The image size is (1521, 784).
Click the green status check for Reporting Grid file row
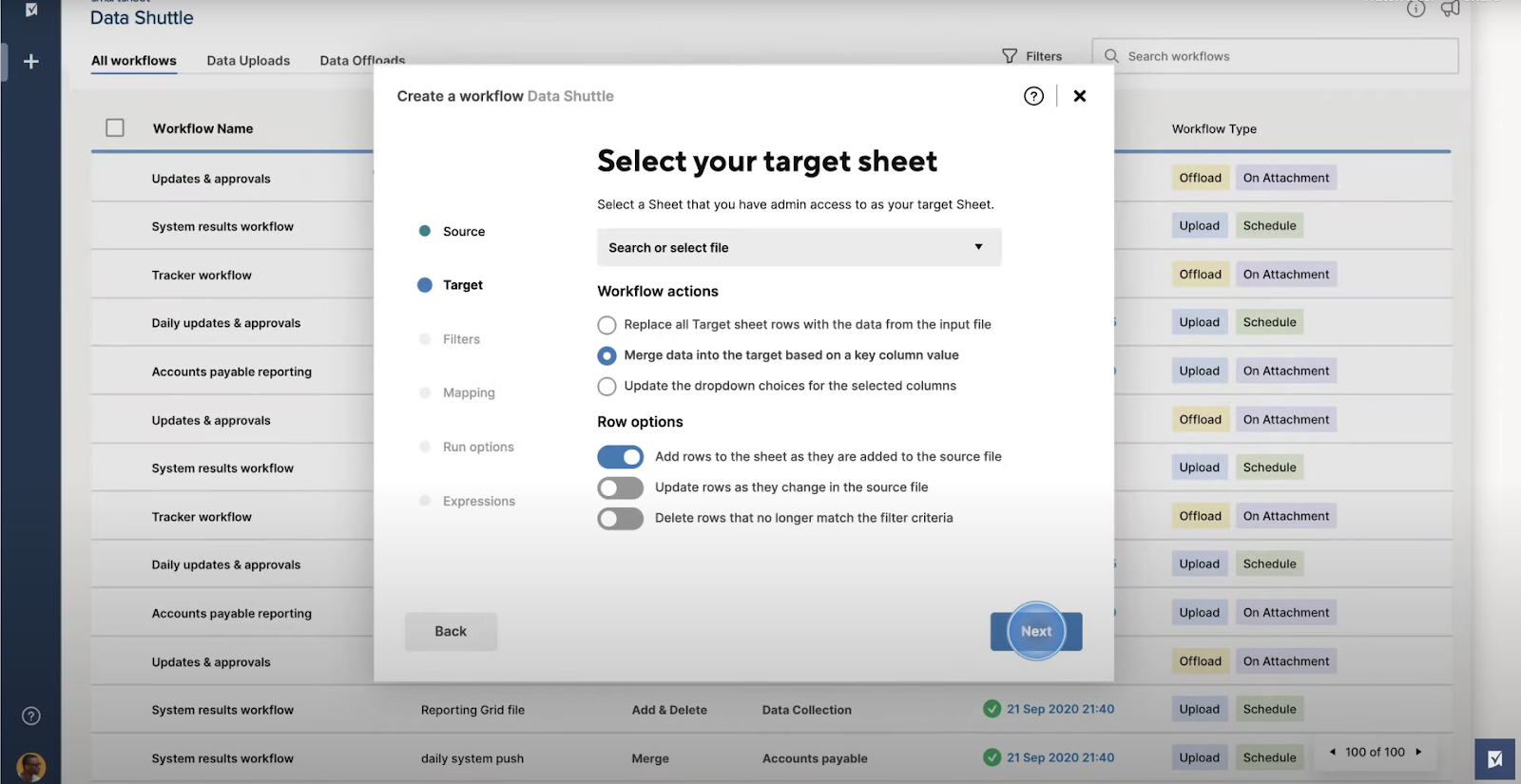992,709
